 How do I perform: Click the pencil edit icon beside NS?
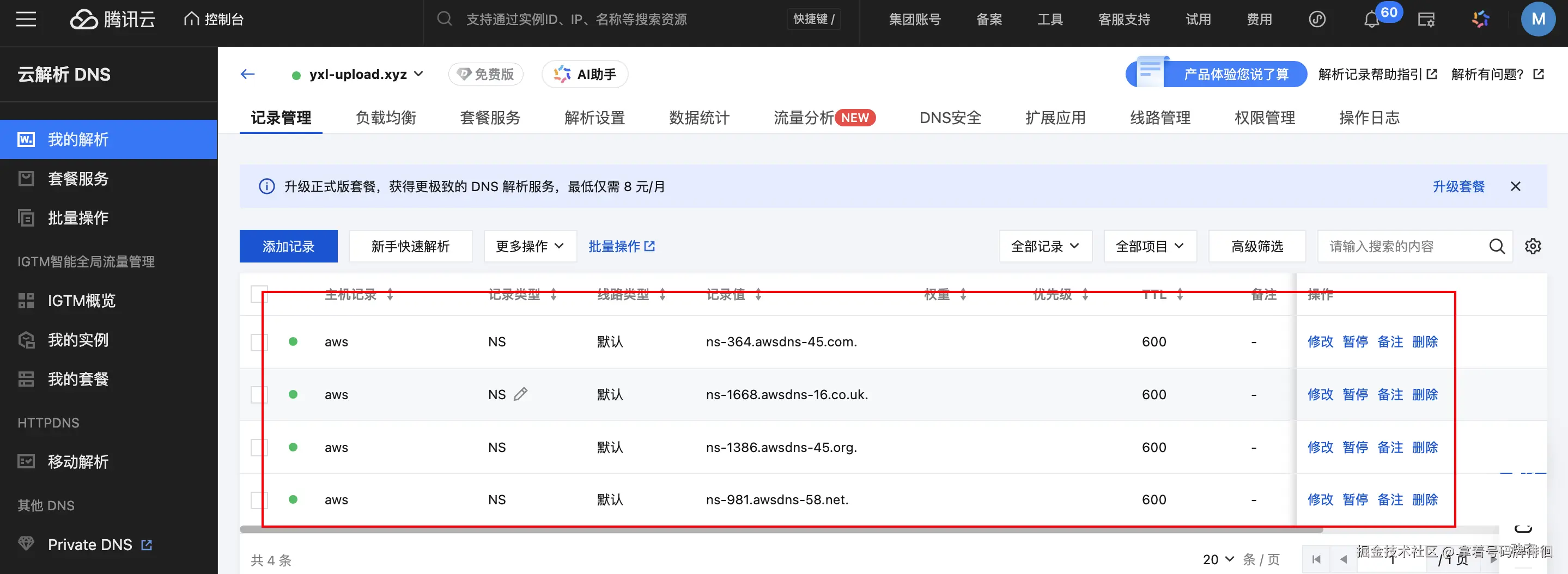(520, 394)
